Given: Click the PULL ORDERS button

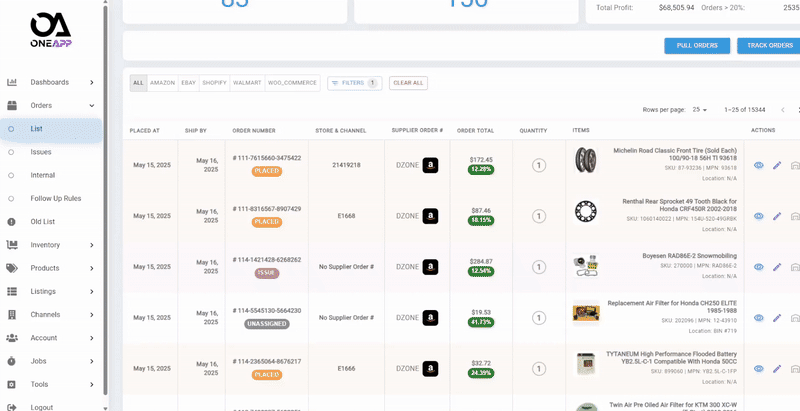Looking at the screenshot, I should click(x=697, y=45).
